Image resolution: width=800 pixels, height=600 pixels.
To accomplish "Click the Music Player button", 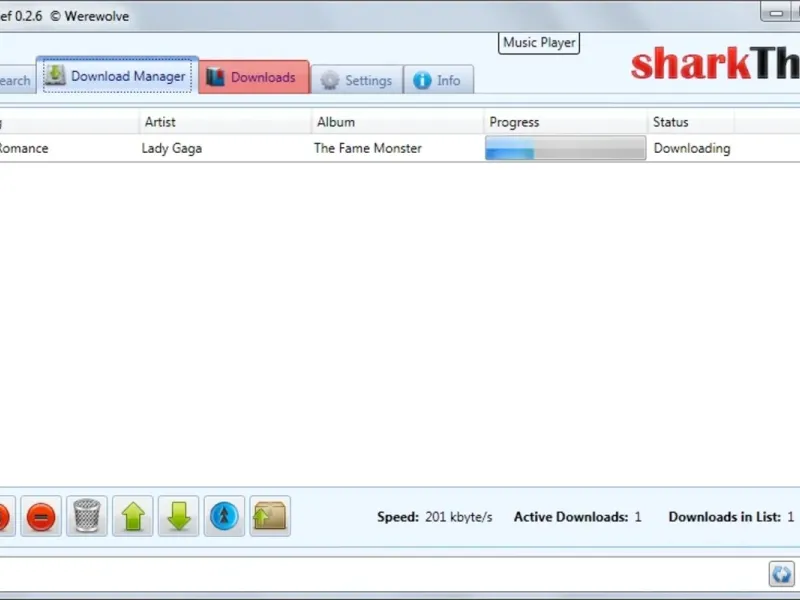I will coord(539,42).
